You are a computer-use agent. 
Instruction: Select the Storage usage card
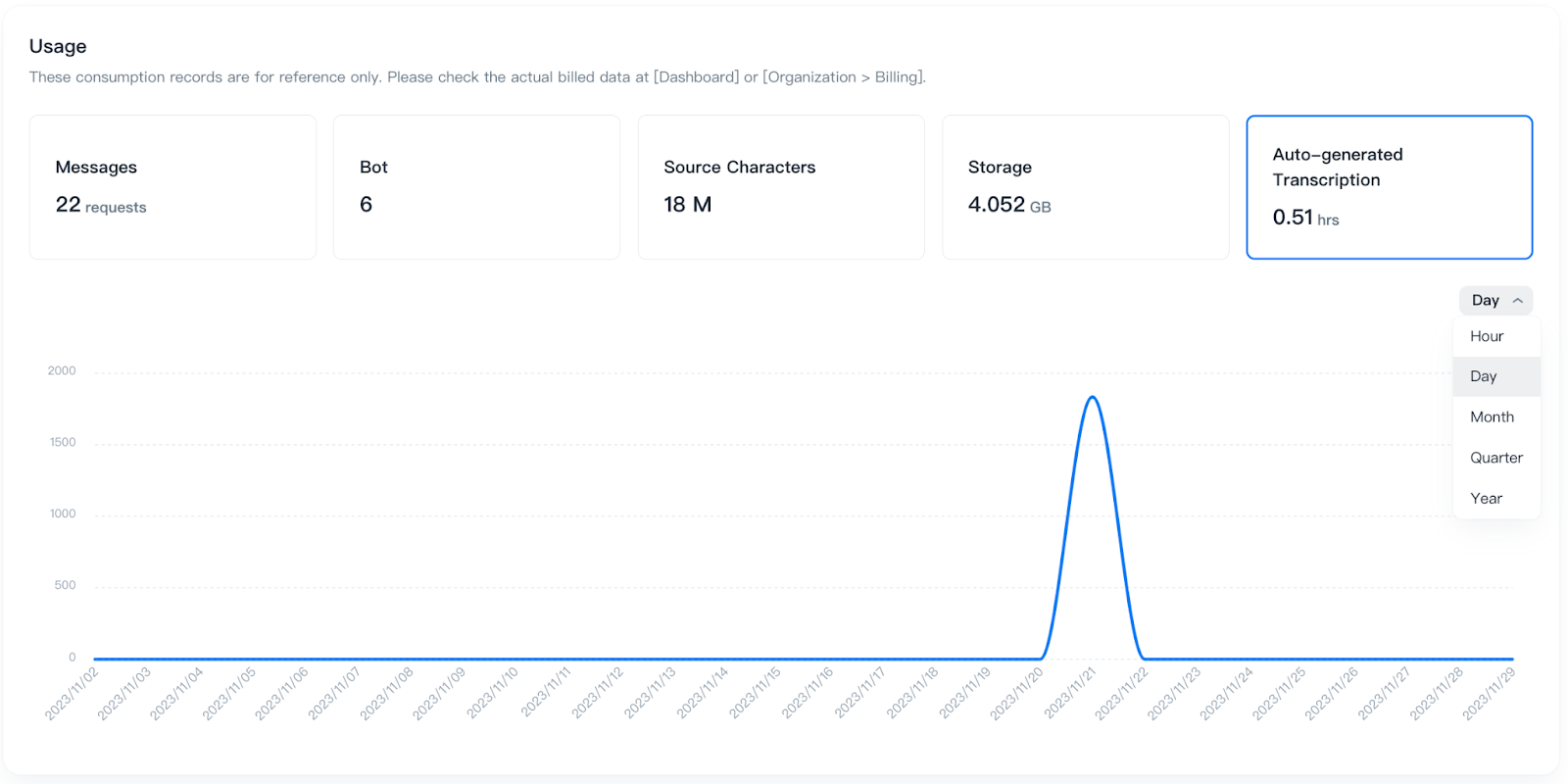[x=1085, y=187]
